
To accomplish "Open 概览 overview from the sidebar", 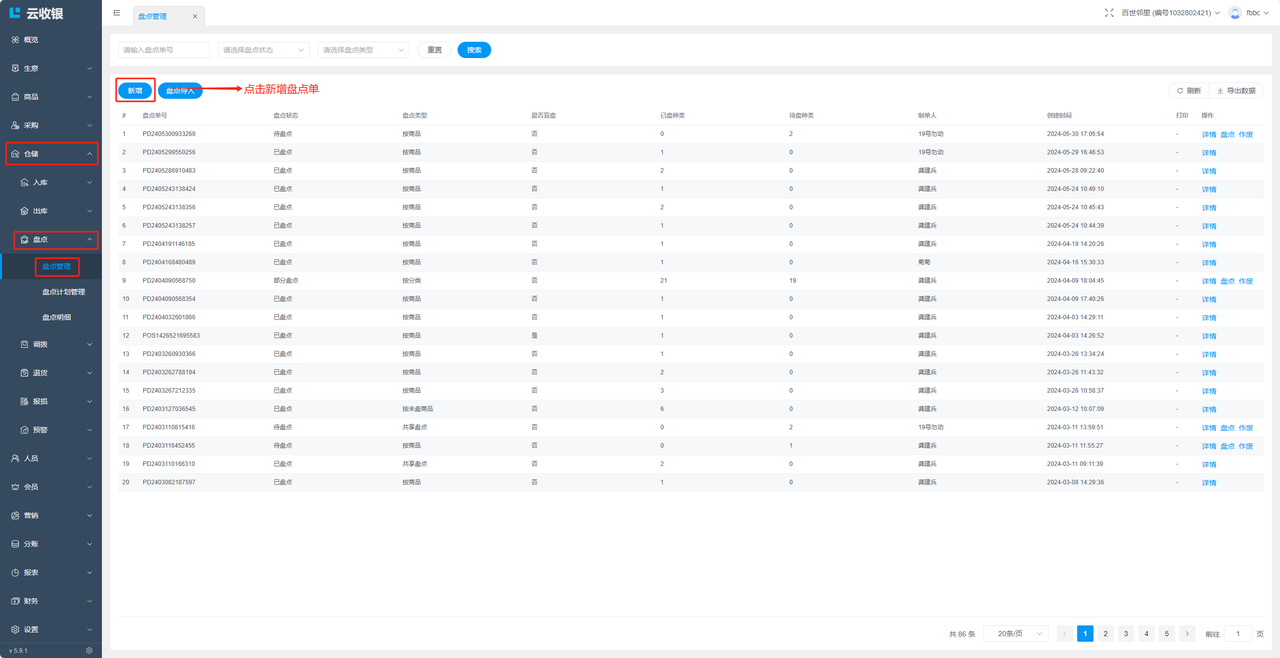I will (x=31, y=40).
